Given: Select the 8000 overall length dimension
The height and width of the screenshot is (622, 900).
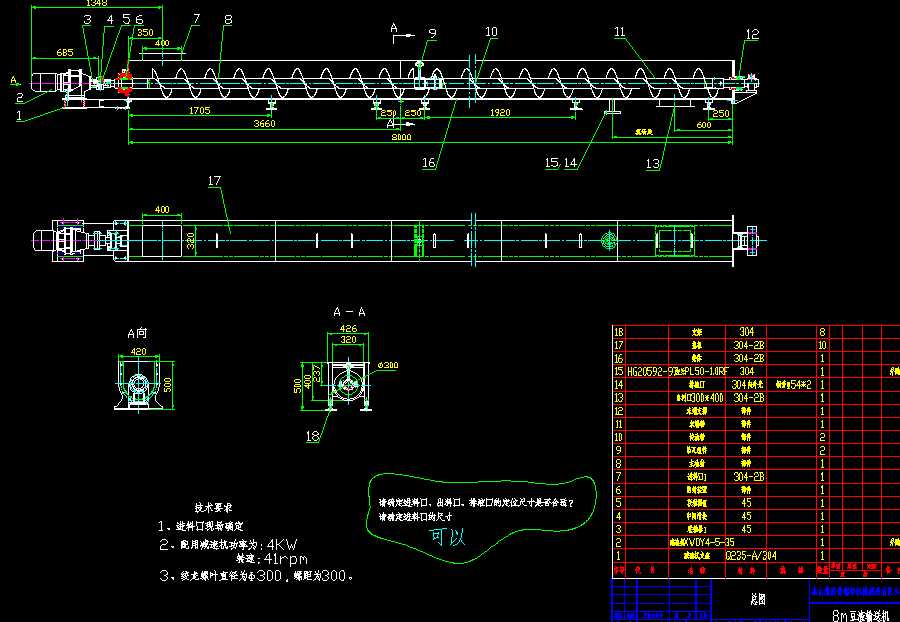Looking at the screenshot, I should pos(400,138).
